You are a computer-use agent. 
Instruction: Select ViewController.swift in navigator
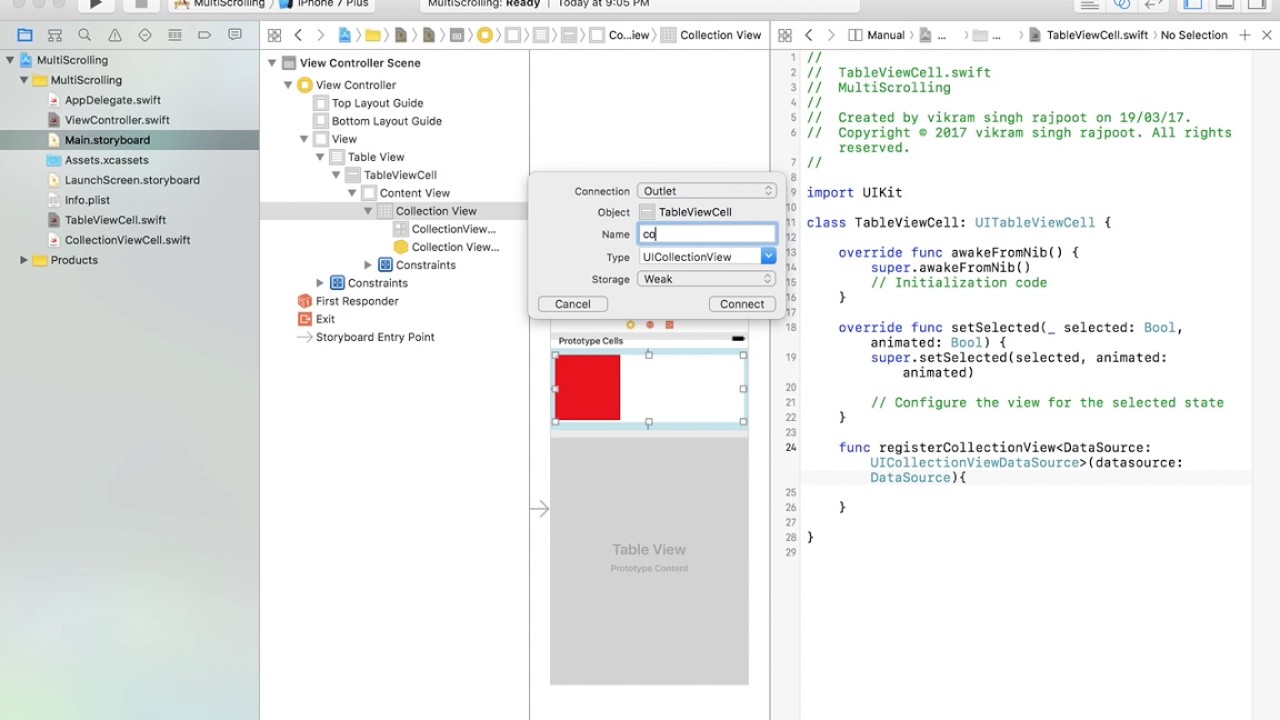tap(117, 120)
